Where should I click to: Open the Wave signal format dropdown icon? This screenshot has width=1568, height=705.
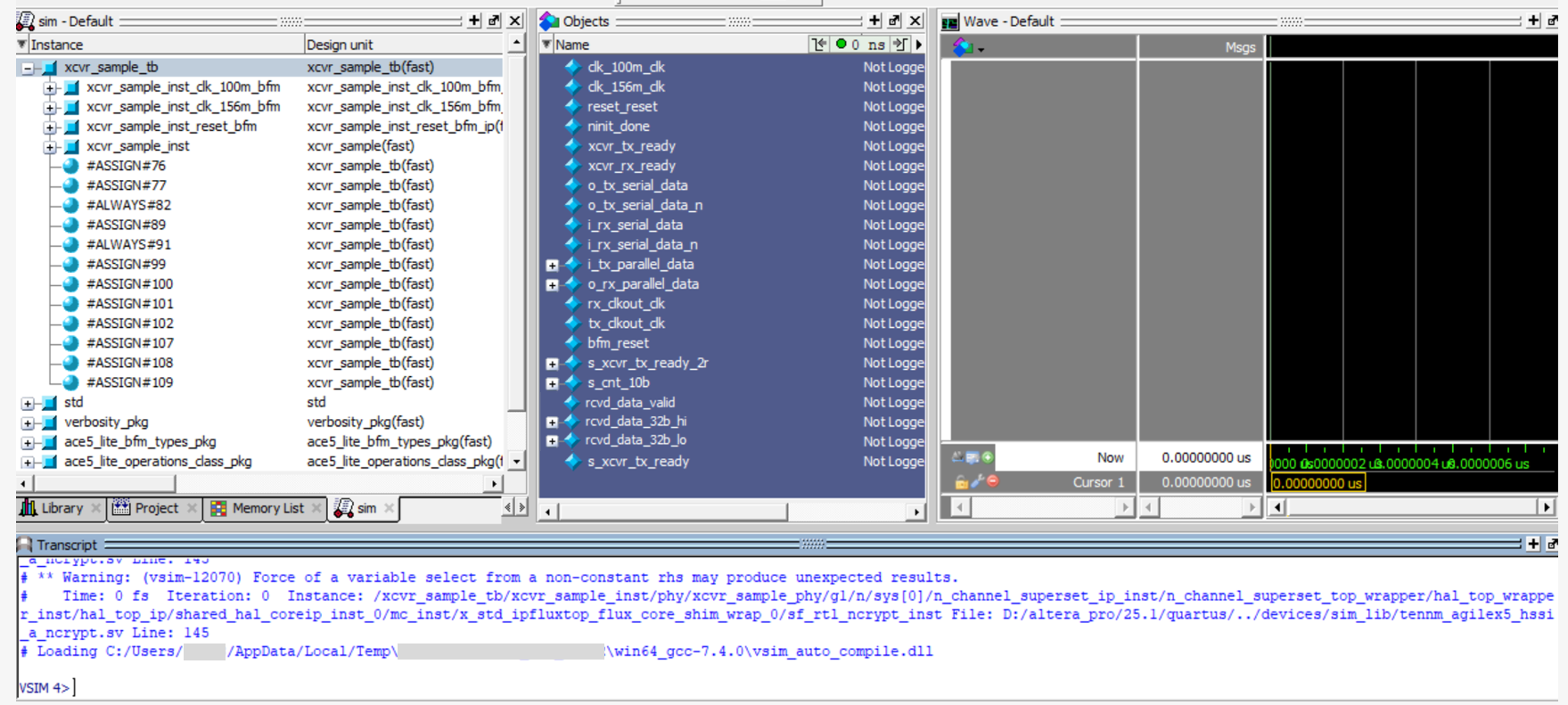pyautogui.click(x=967, y=48)
